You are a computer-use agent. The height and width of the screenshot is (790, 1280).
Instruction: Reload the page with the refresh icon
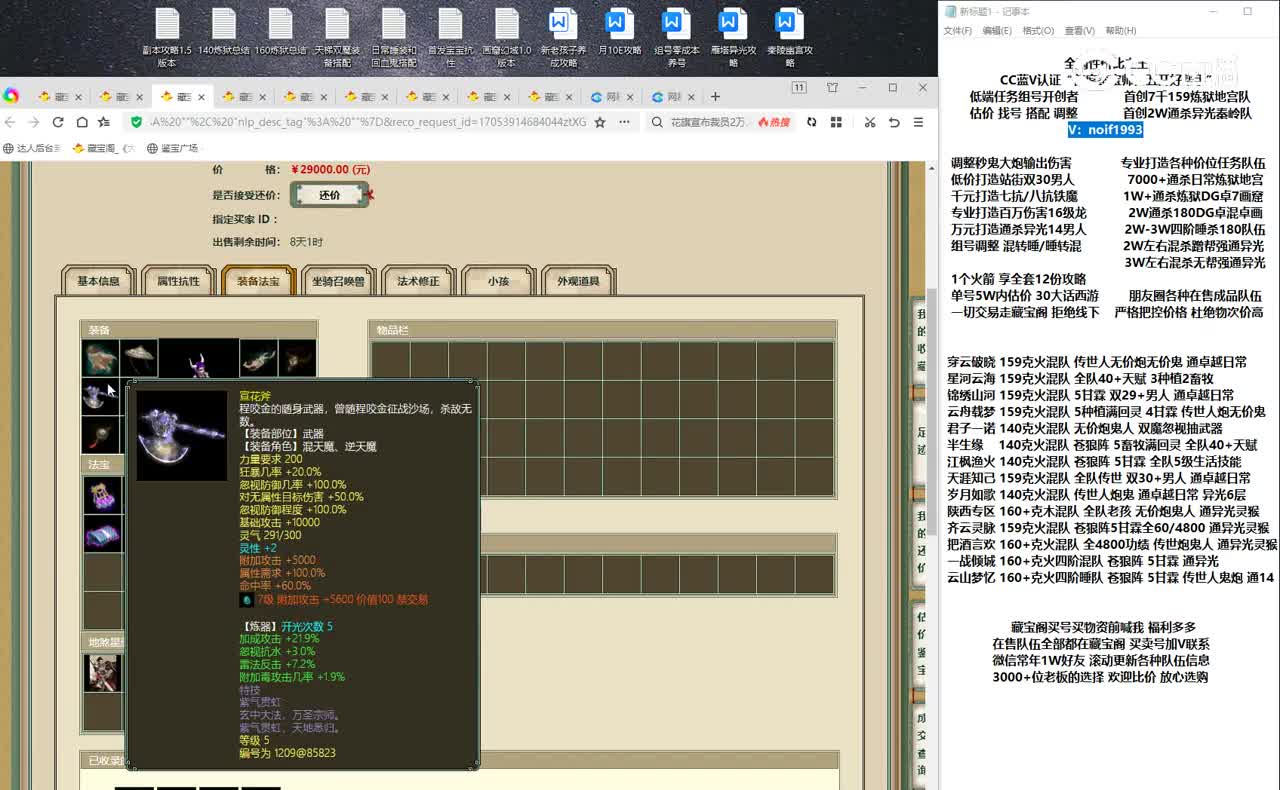(57, 122)
